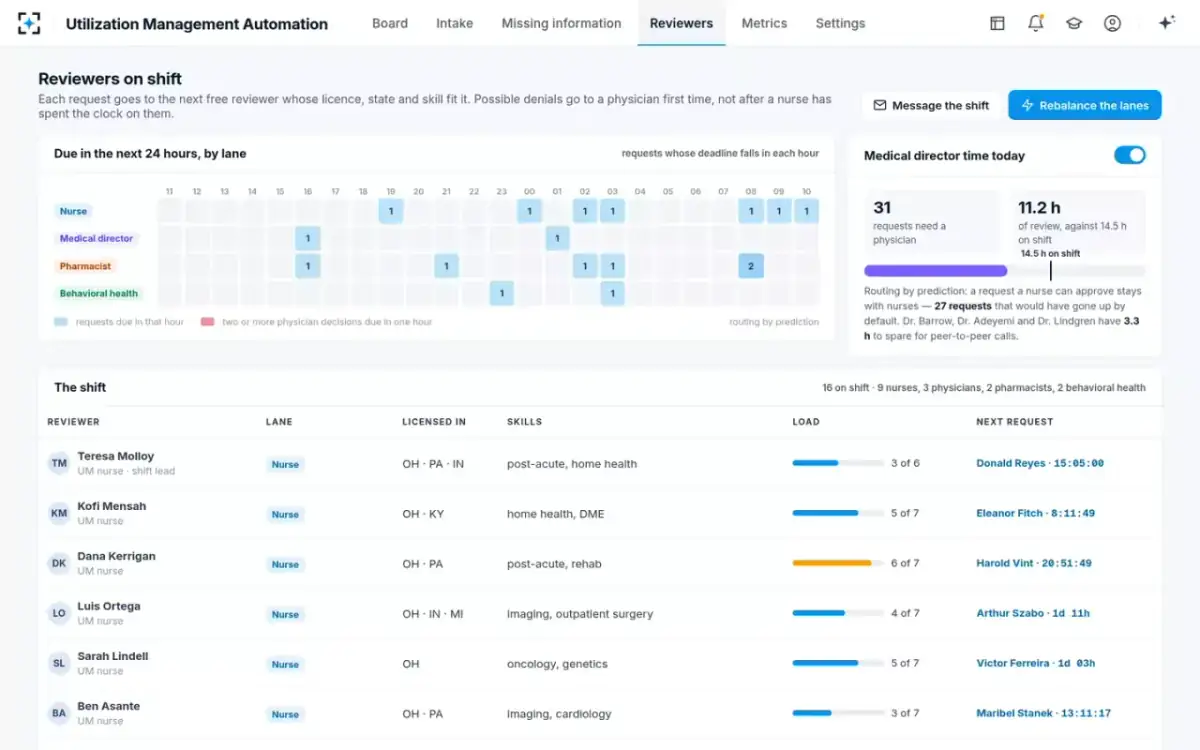Click the 'Kofi Mensah' reviewer name
Viewport: 1200px width, 750px height.
tap(112, 506)
